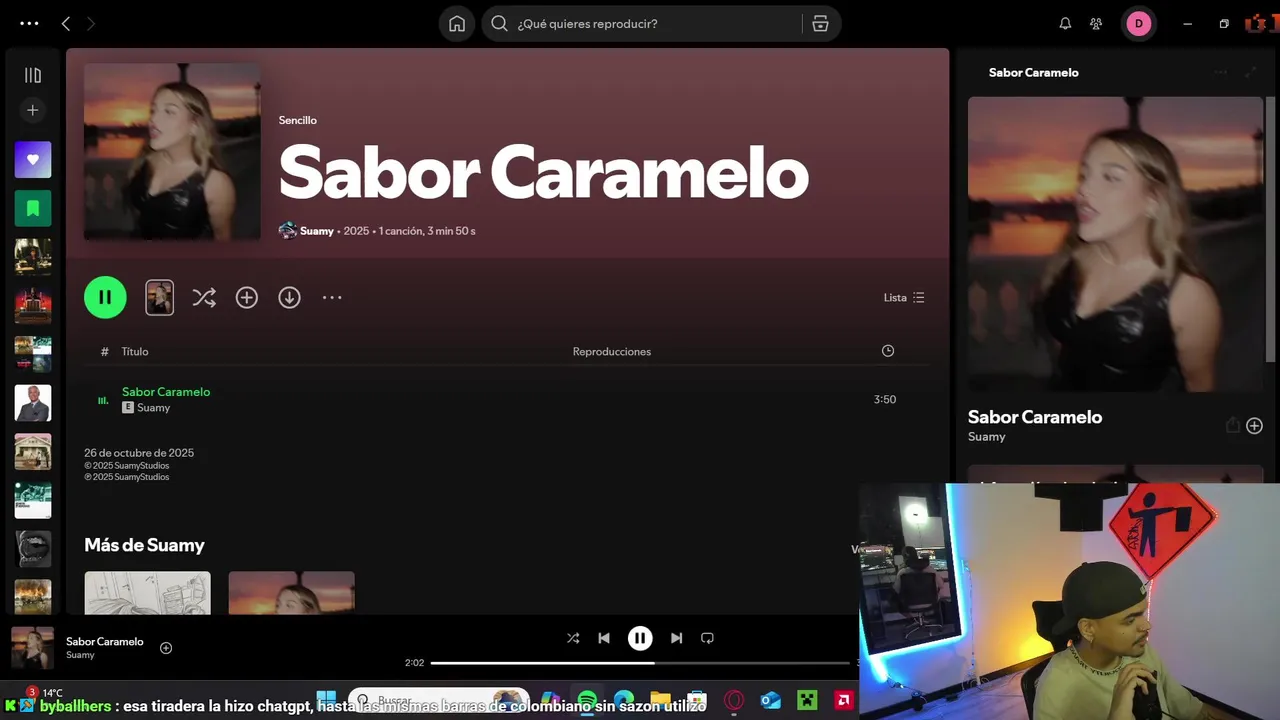This screenshot has height=720, width=1280.
Task: Save album to Your Library
Action: point(247,297)
